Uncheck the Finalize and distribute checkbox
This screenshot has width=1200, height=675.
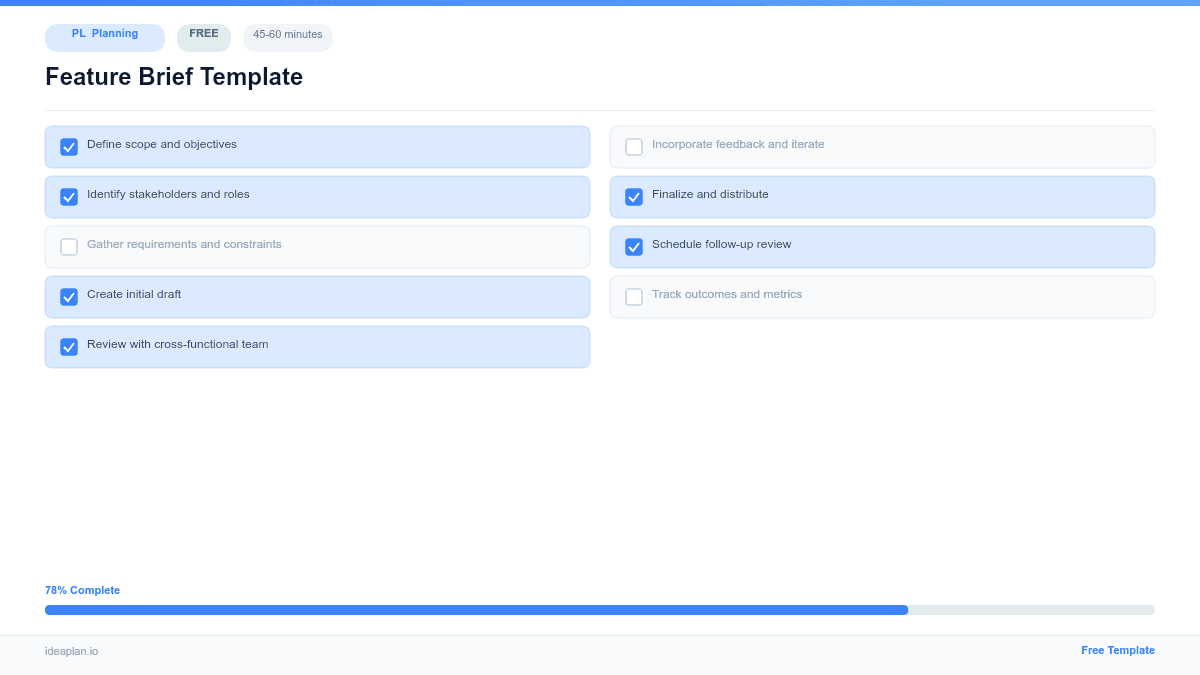pos(634,196)
